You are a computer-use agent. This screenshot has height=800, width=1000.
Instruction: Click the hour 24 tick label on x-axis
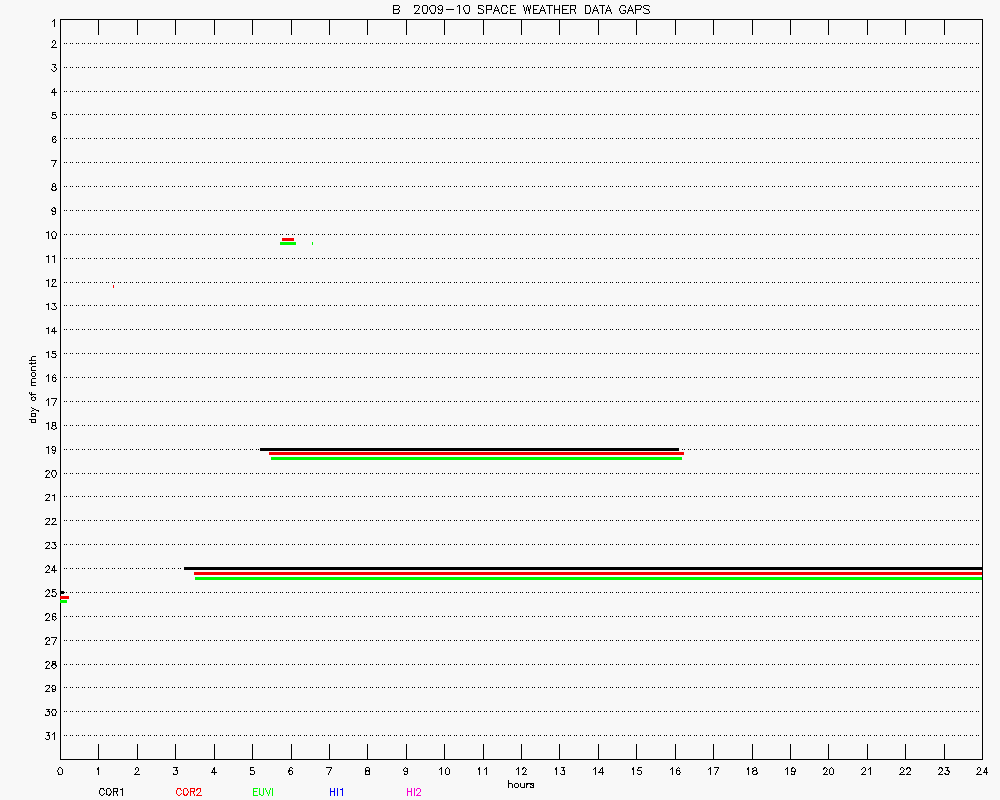(x=981, y=772)
